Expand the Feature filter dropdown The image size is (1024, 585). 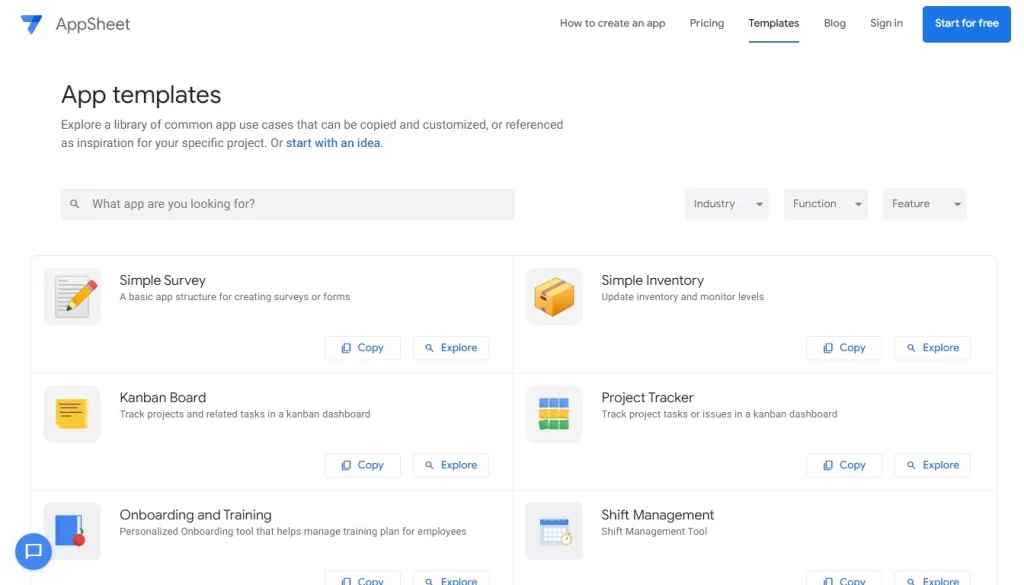925,204
